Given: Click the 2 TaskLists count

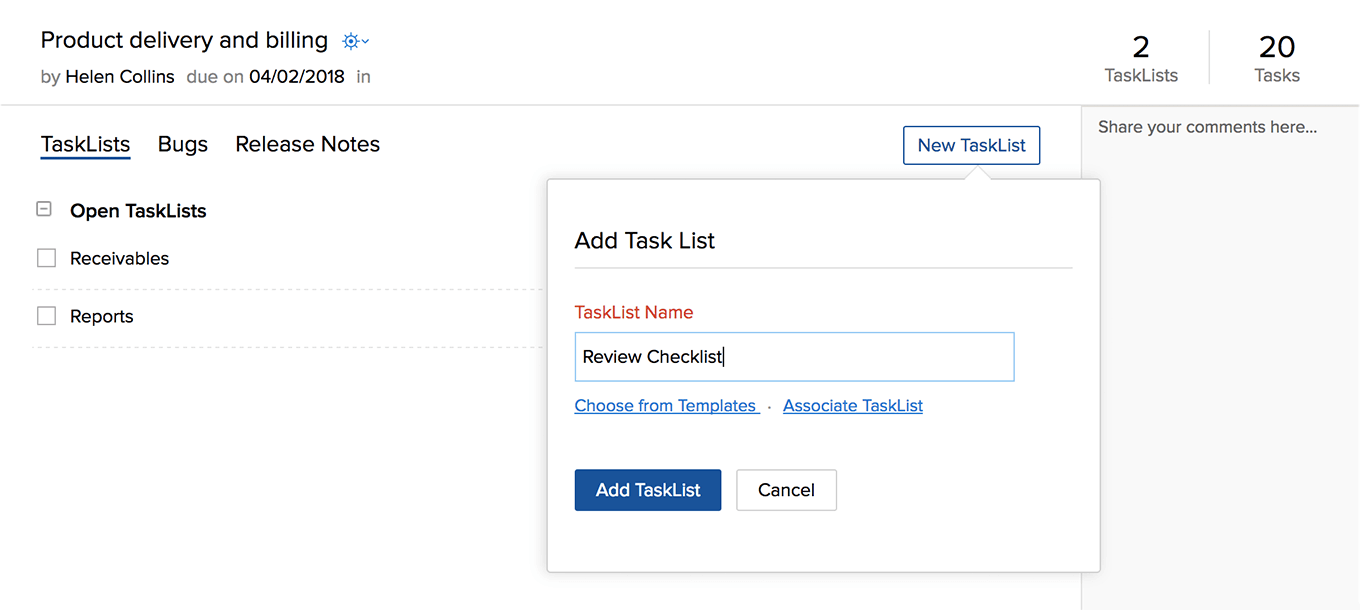Looking at the screenshot, I should [1141, 58].
